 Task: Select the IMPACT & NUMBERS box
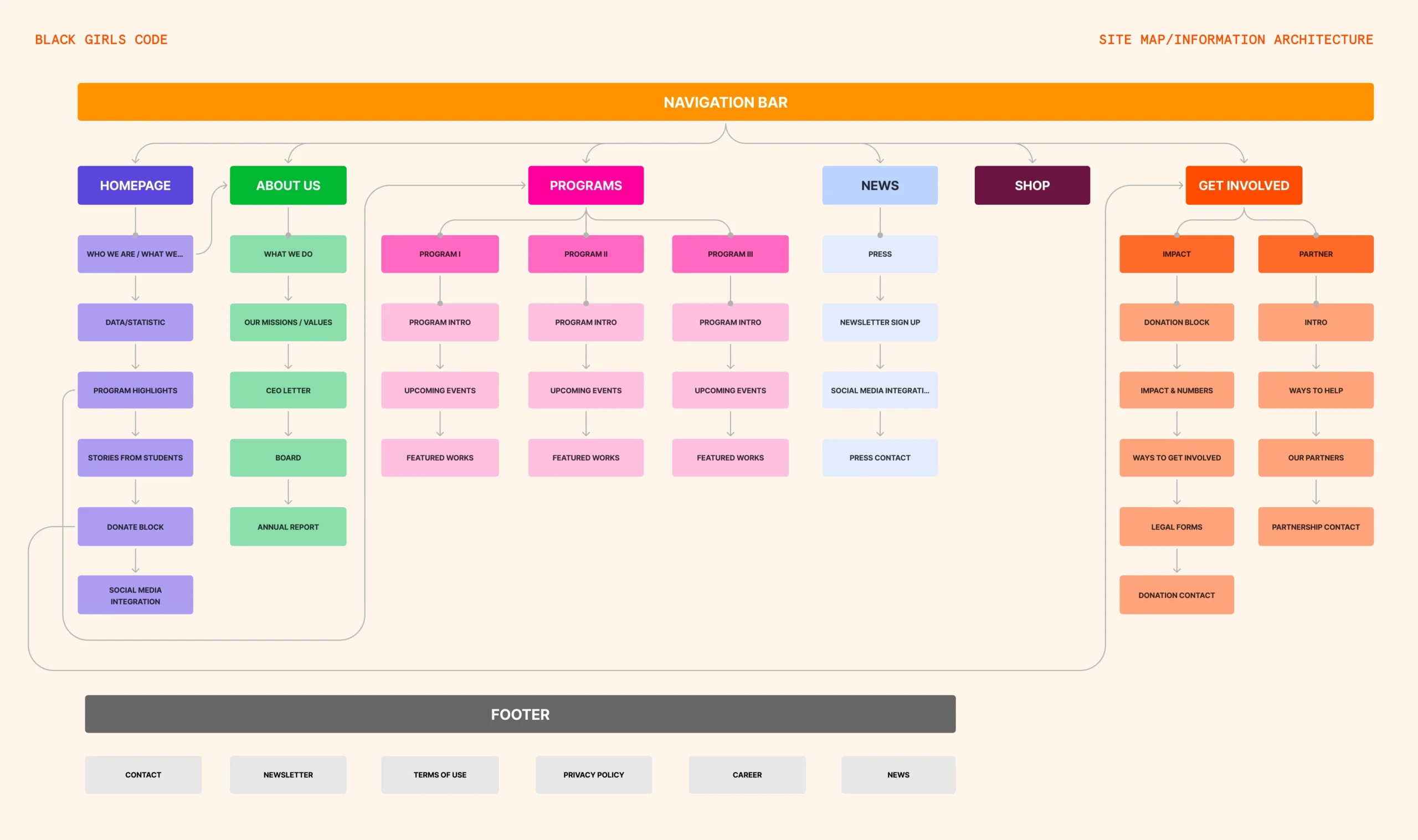(x=1176, y=390)
